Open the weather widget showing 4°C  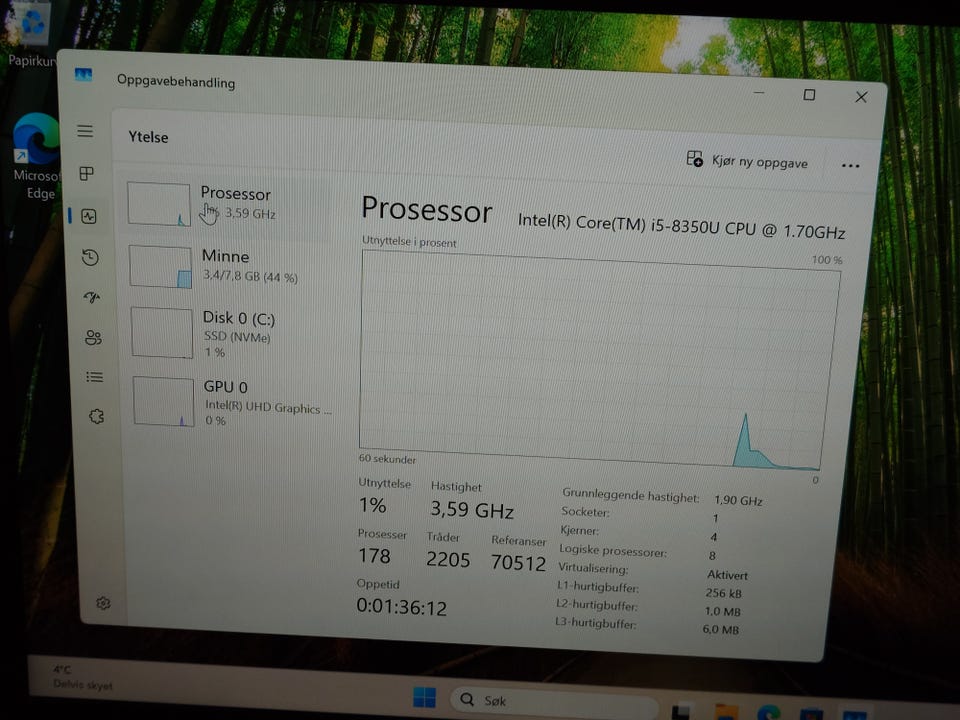[82, 677]
